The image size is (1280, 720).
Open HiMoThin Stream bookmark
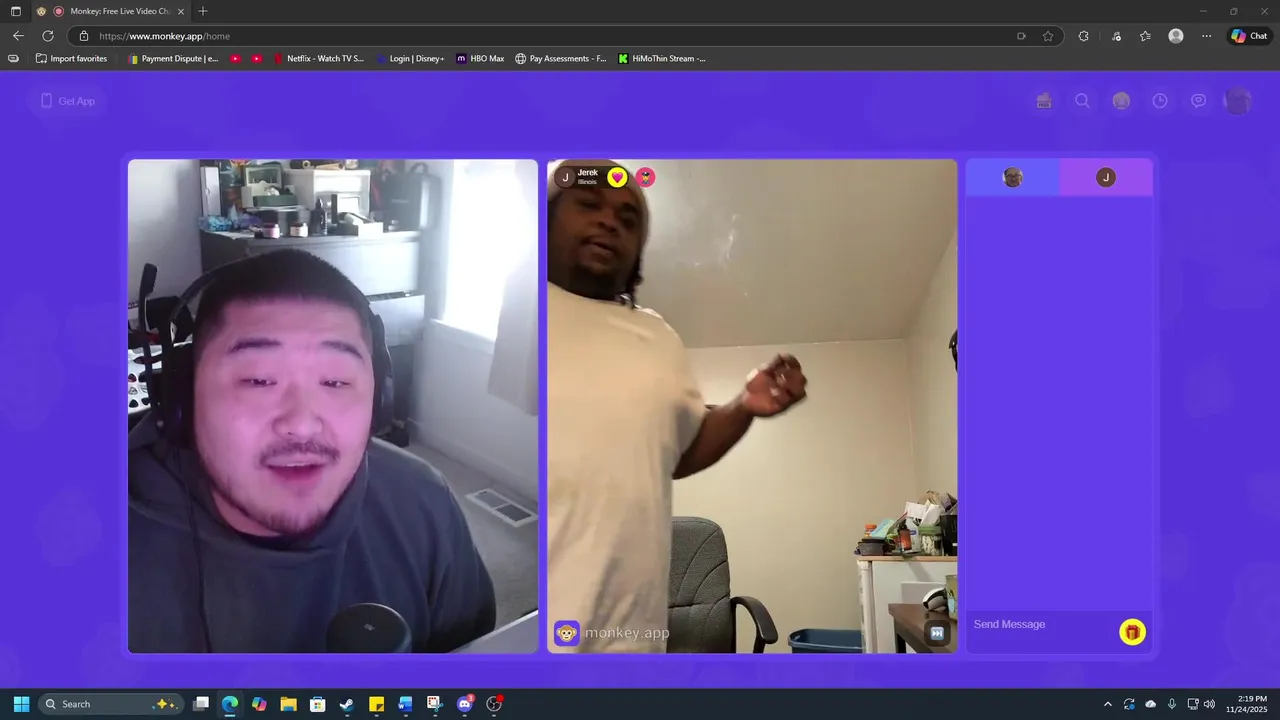(661, 59)
